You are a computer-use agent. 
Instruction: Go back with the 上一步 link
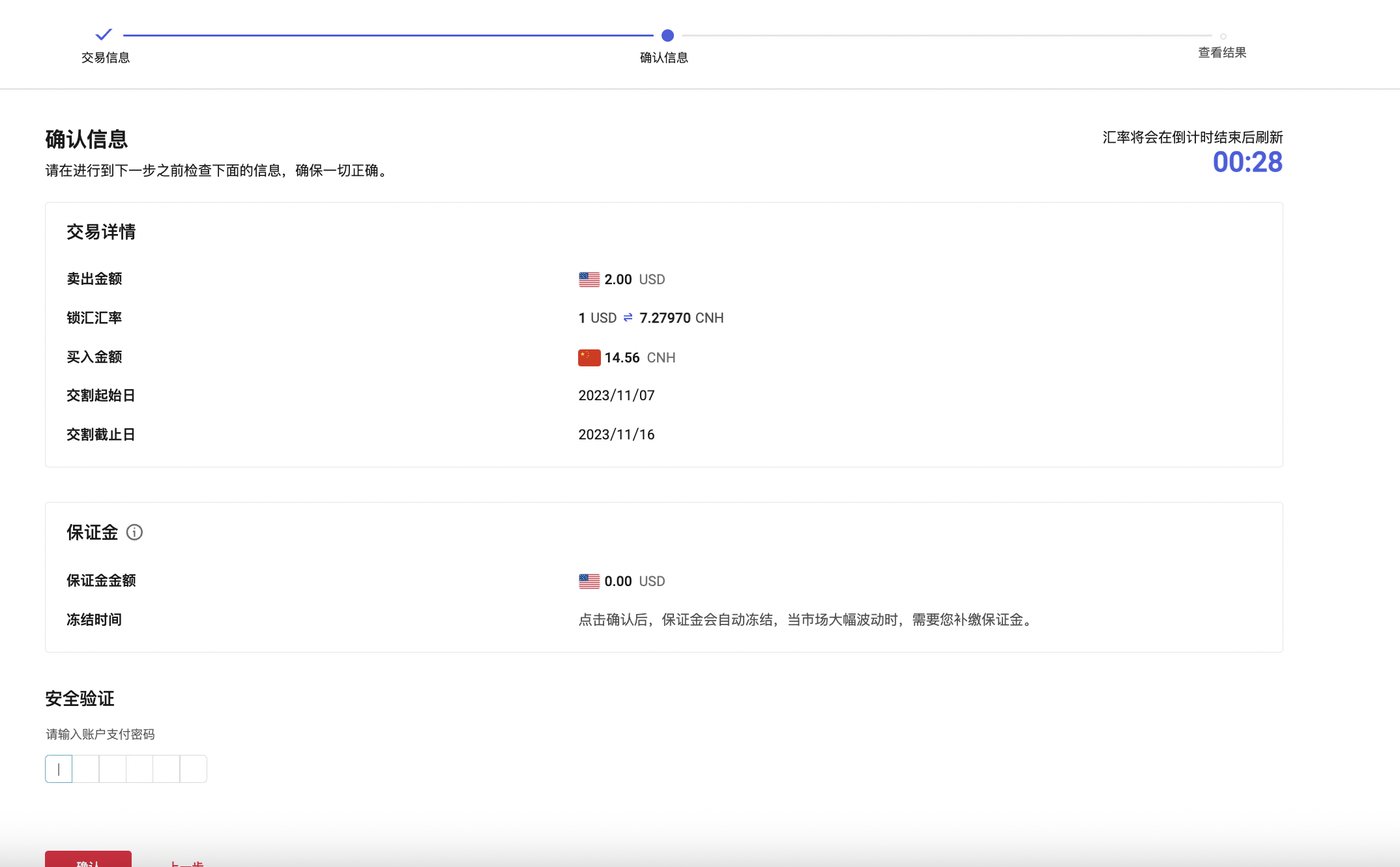click(186, 863)
